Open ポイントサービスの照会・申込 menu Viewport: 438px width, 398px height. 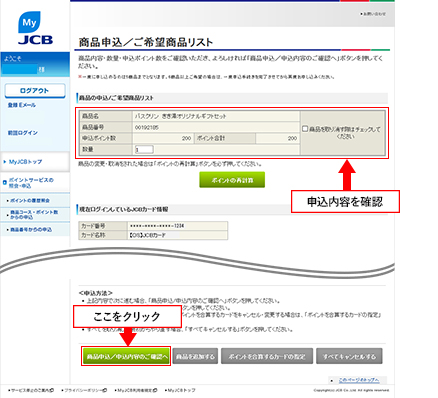[31, 183]
